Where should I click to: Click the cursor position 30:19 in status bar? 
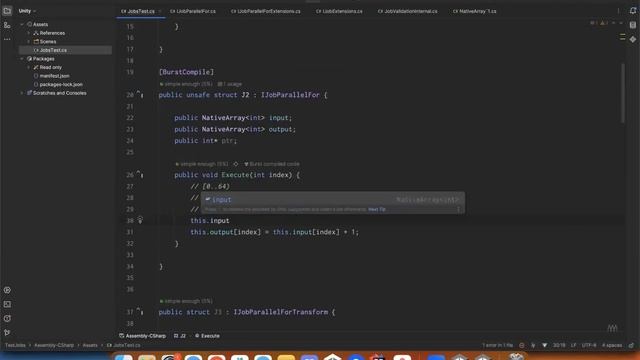559,345
